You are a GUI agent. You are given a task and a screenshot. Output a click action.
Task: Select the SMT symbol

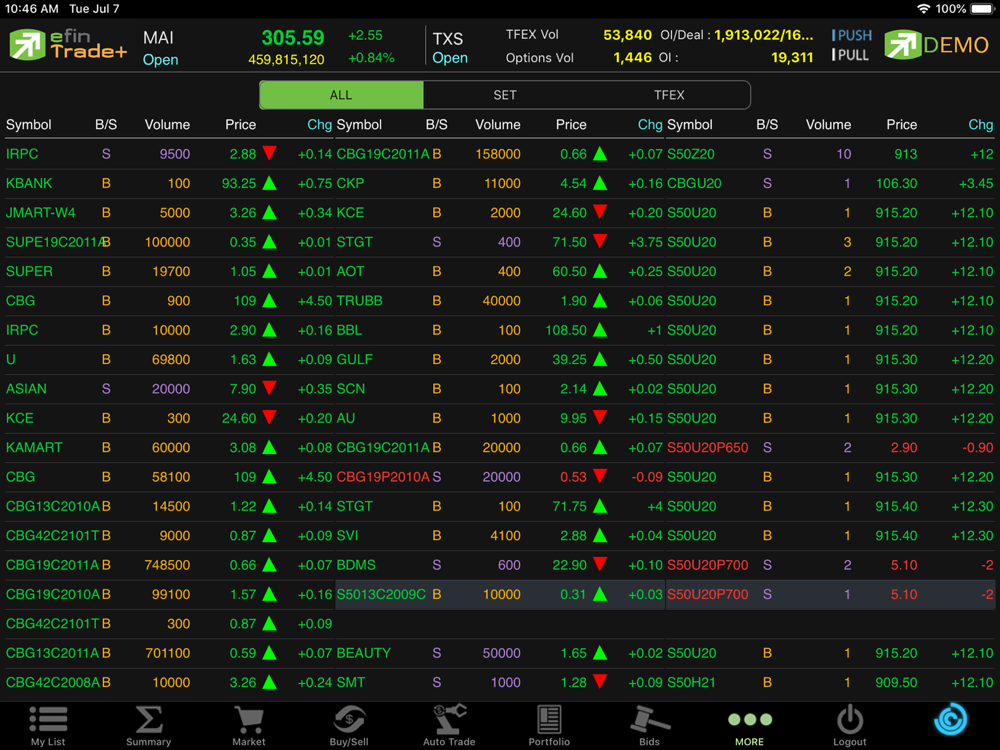pos(351,682)
